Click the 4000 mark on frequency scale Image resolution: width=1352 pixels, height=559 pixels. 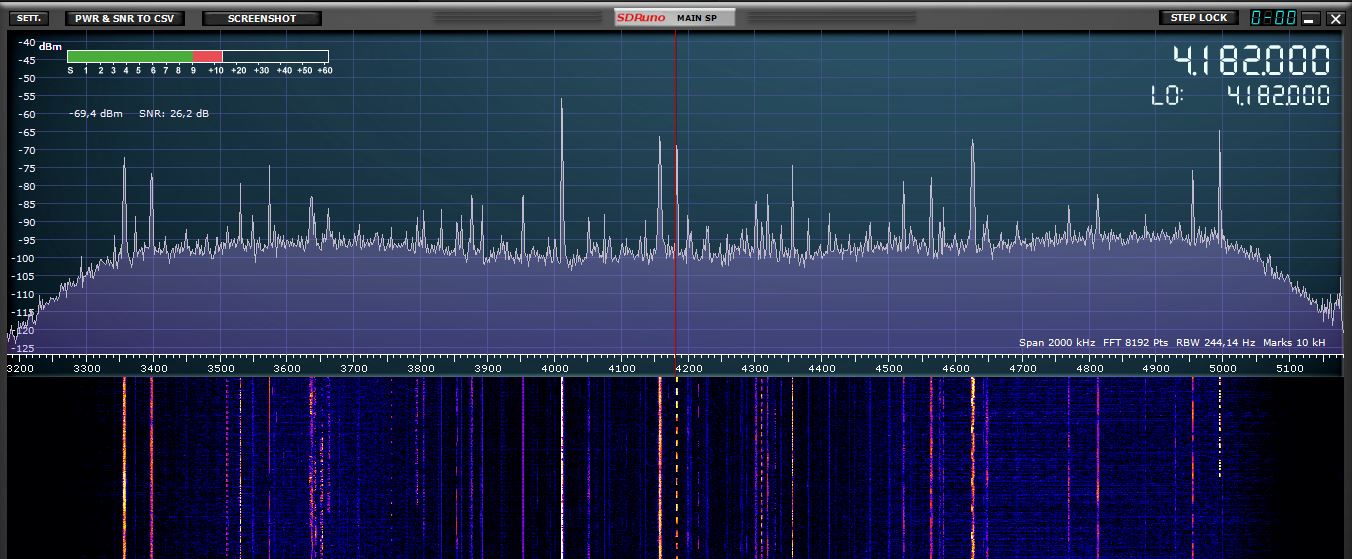(555, 369)
